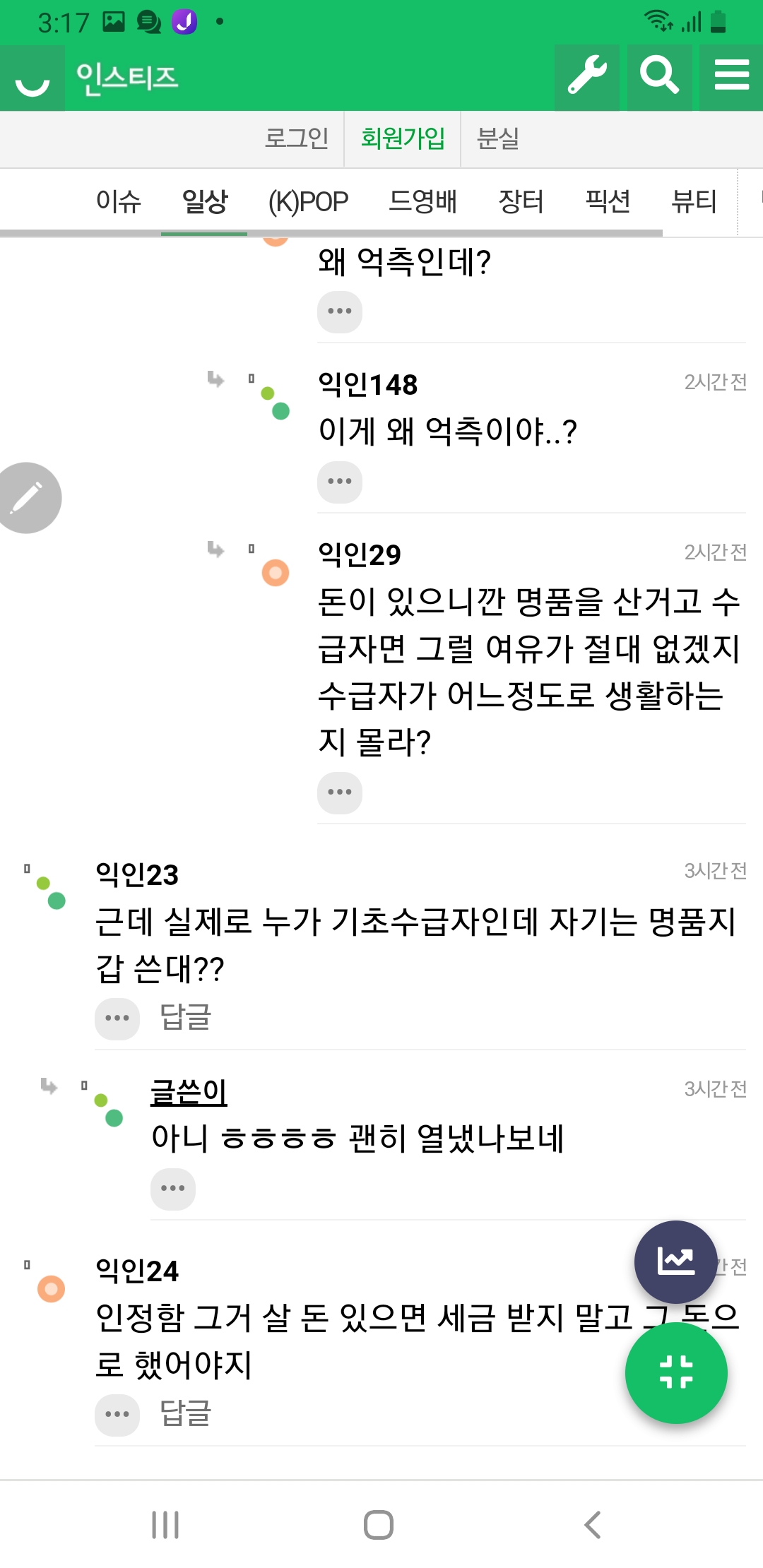Image resolution: width=763 pixels, height=1568 pixels.
Task: Tap the green collapse floating button
Action: click(x=676, y=1372)
